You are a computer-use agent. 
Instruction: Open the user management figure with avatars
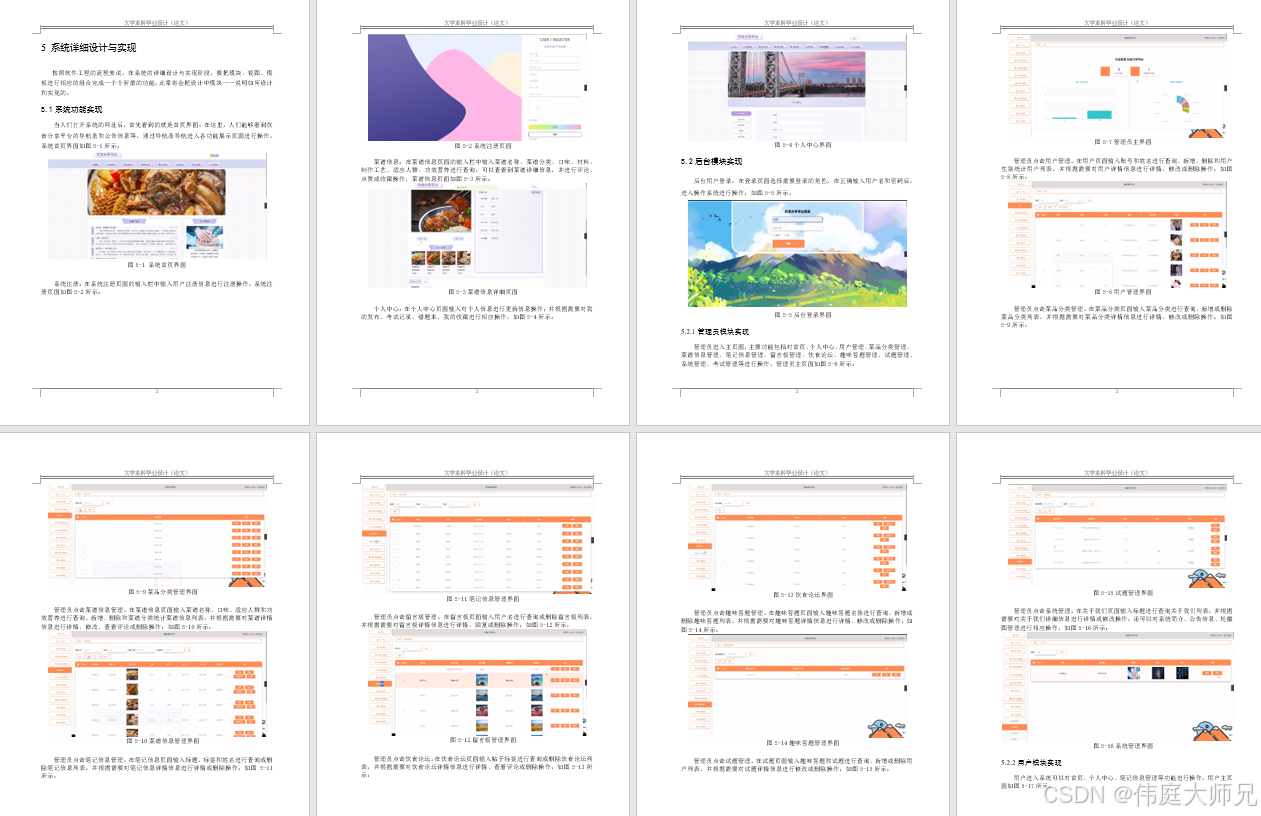[x=1116, y=234]
